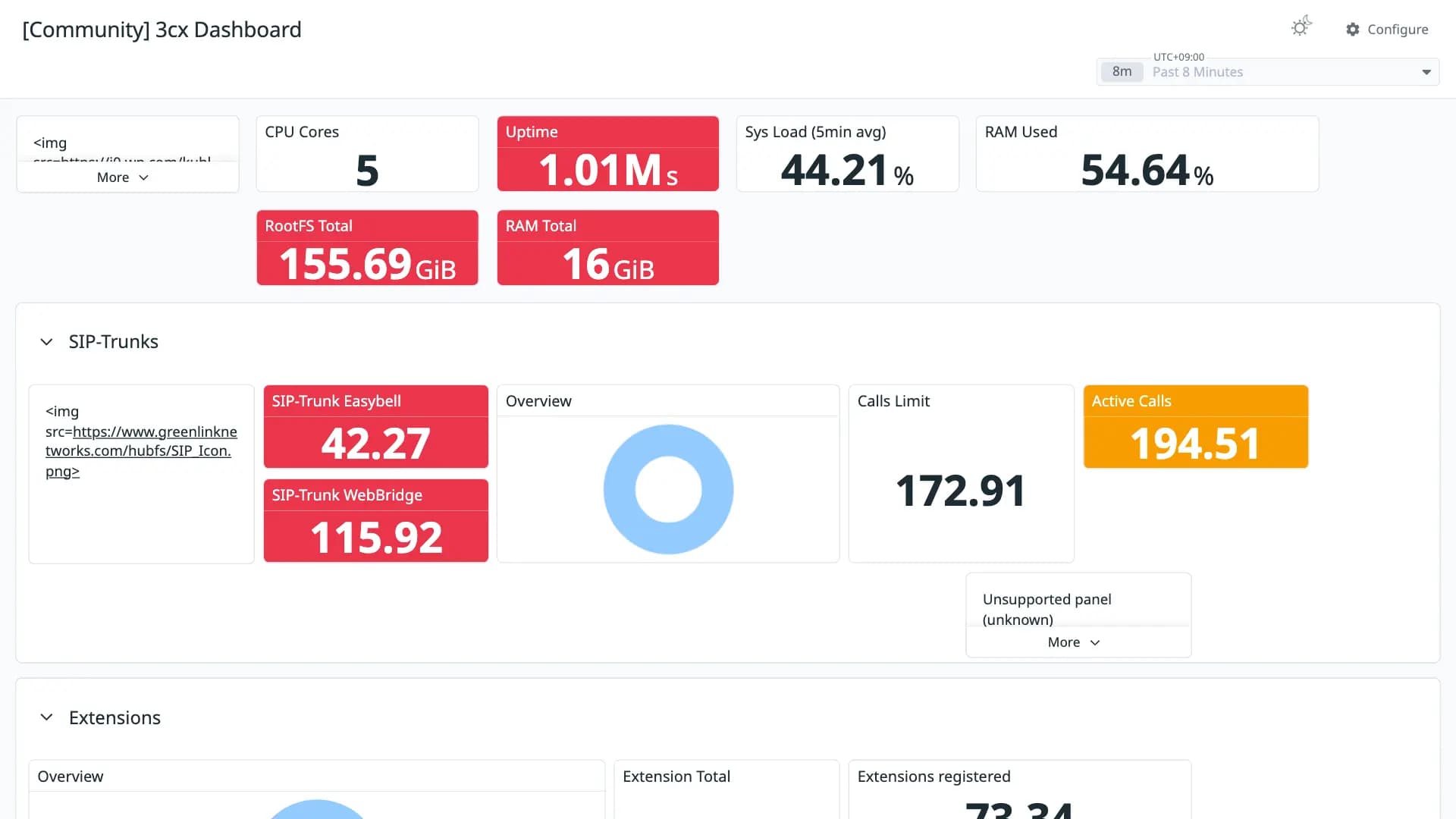Click the UTC+09:00 timezone label

1178,57
